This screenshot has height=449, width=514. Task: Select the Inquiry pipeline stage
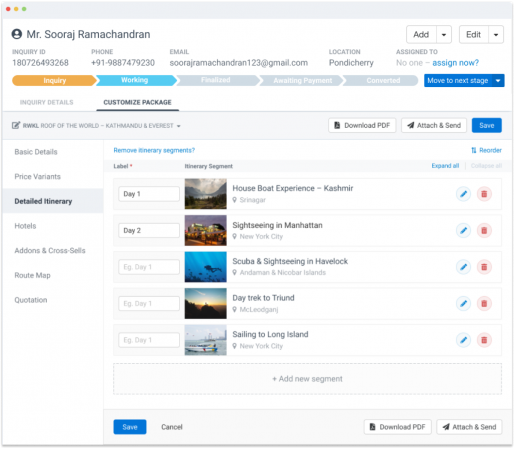click(54, 81)
